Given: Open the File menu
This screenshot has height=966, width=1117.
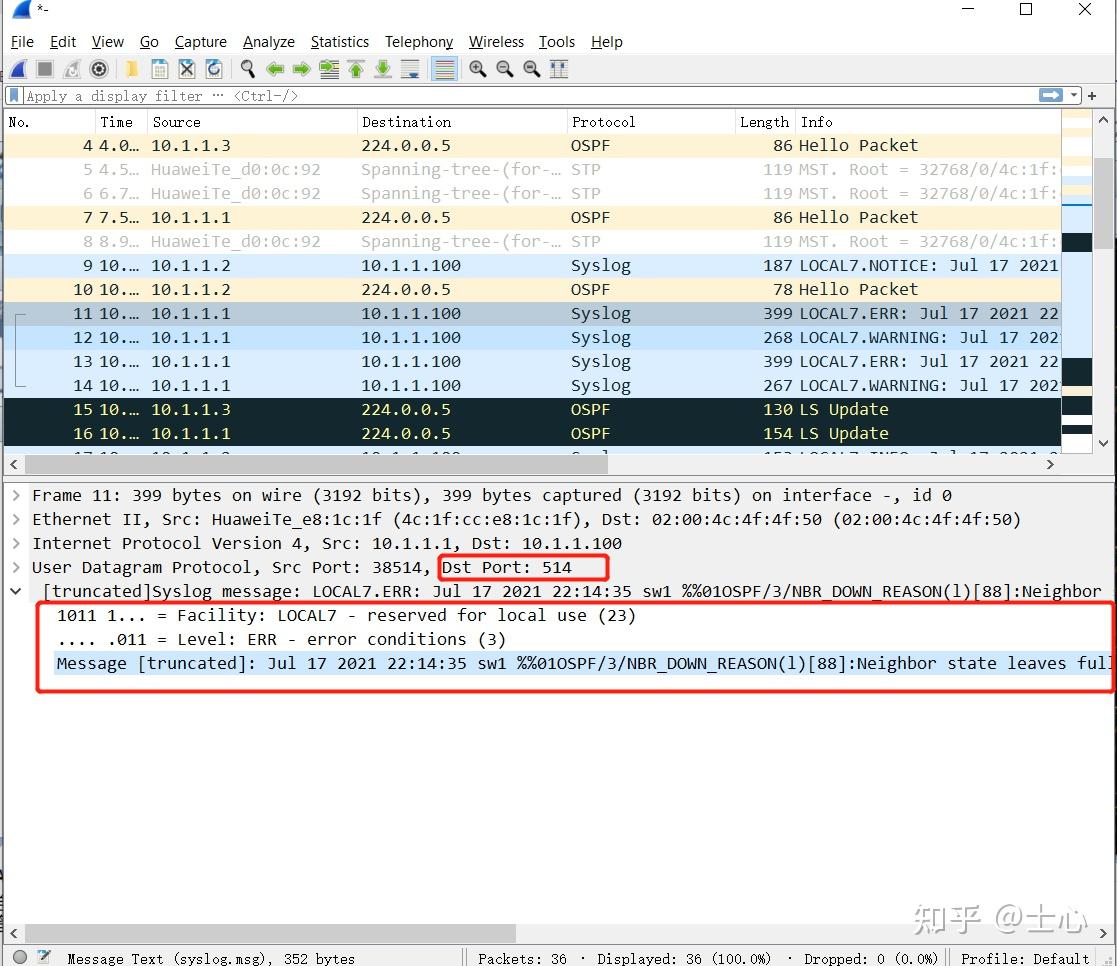Looking at the screenshot, I should [x=22, y=42].
